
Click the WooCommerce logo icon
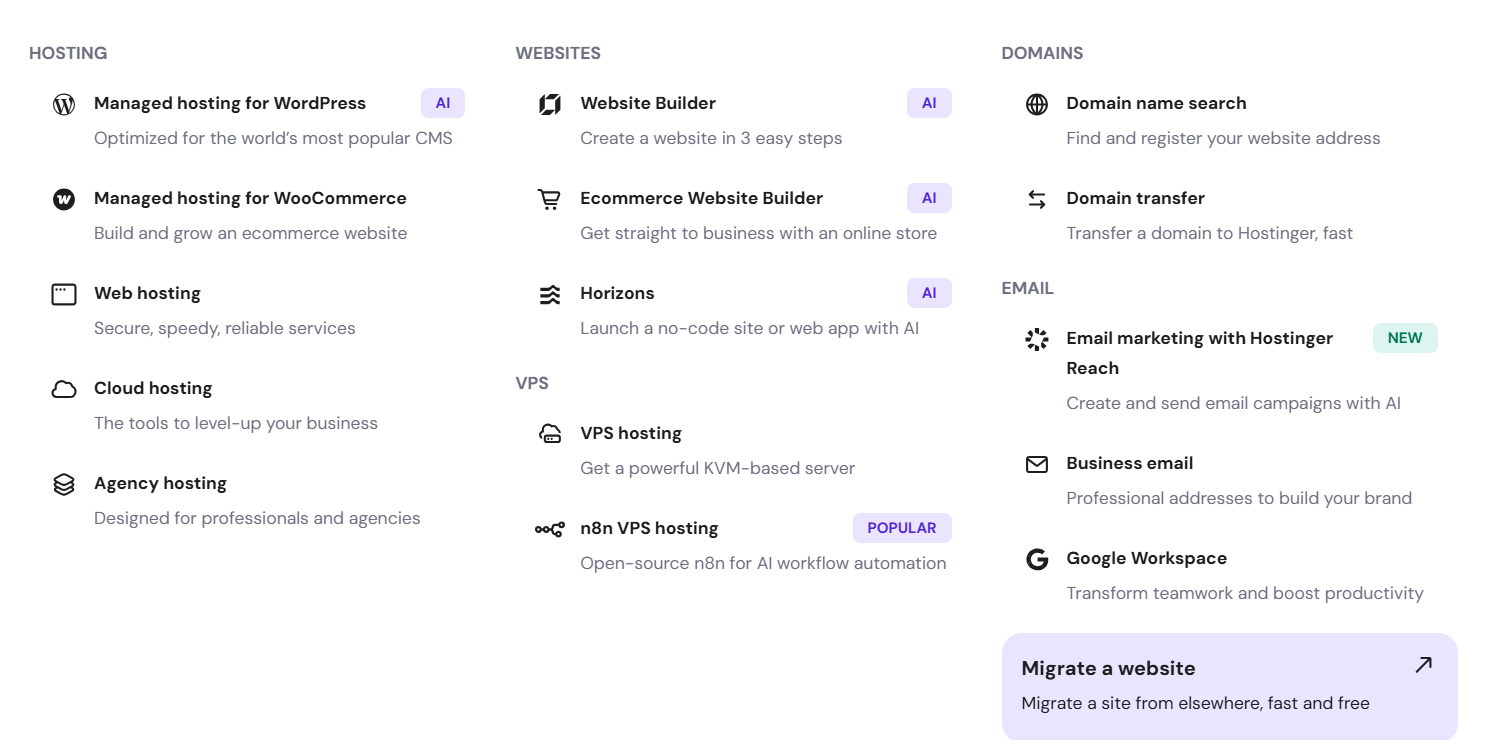point(64,199)
